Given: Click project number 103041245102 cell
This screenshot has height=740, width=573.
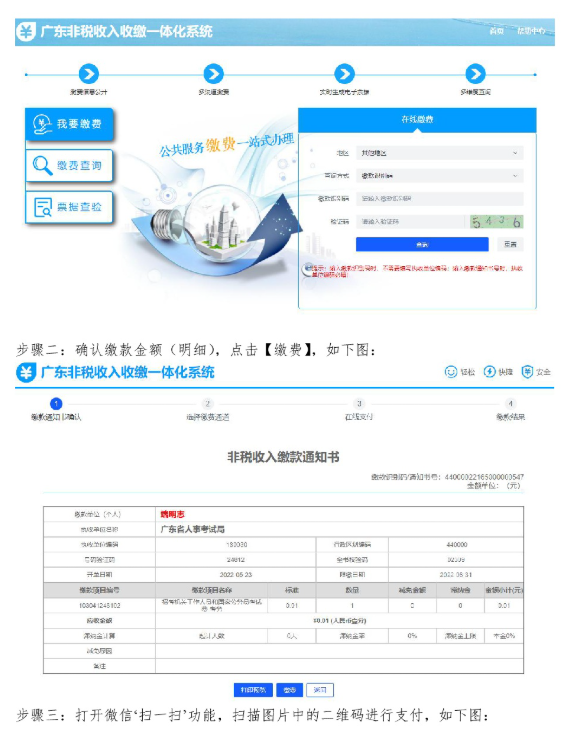Looking at the screenshot, I should tap(100, 605).
